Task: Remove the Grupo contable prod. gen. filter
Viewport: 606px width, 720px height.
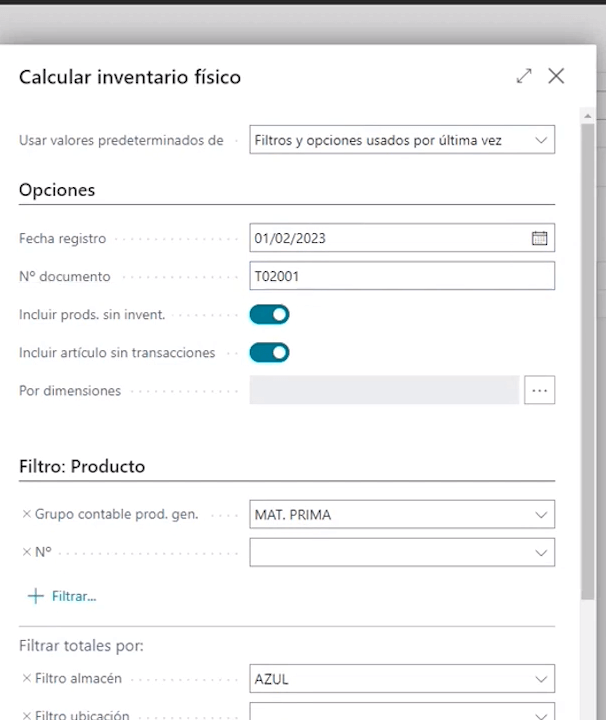Action: (x=26, y=514)
